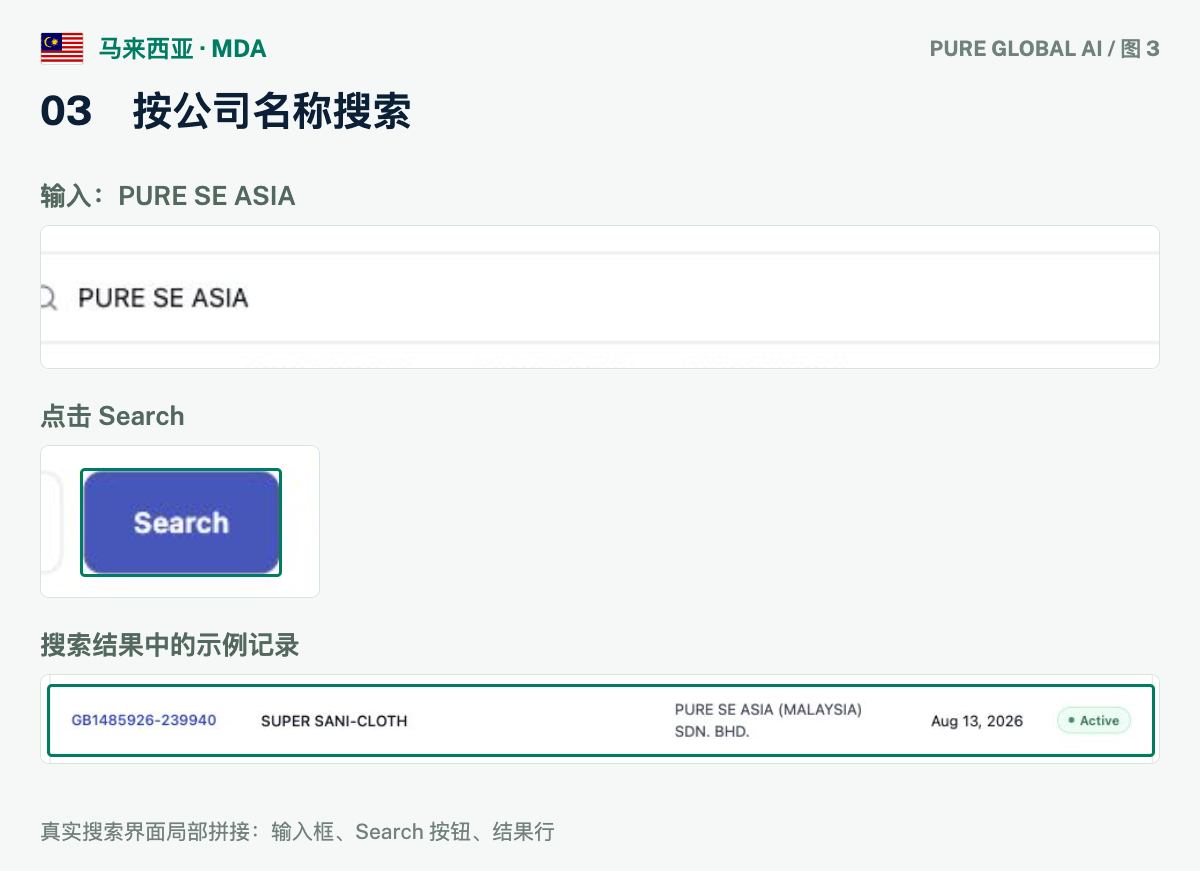Click the magnifier icon in the search box
1200x871 pixels.
48,297
